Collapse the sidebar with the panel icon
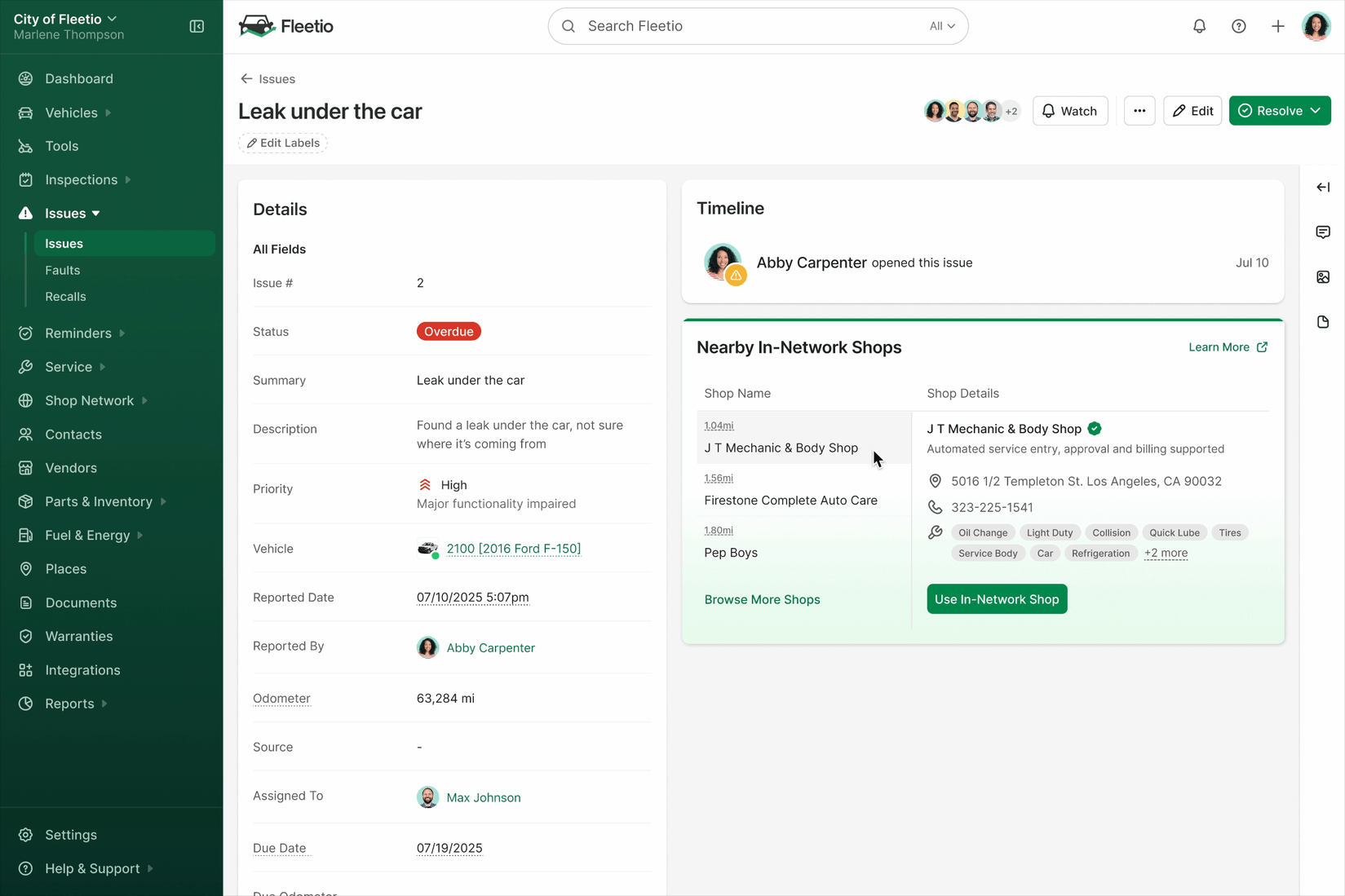The image size is (1345, 896). 197,26
